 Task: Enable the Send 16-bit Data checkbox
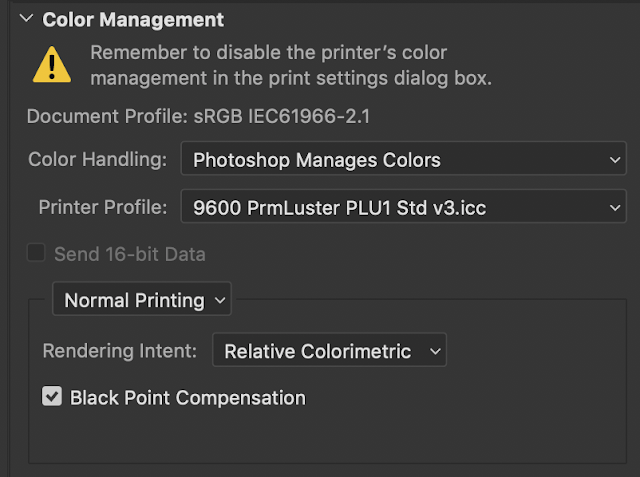(36, 253)
